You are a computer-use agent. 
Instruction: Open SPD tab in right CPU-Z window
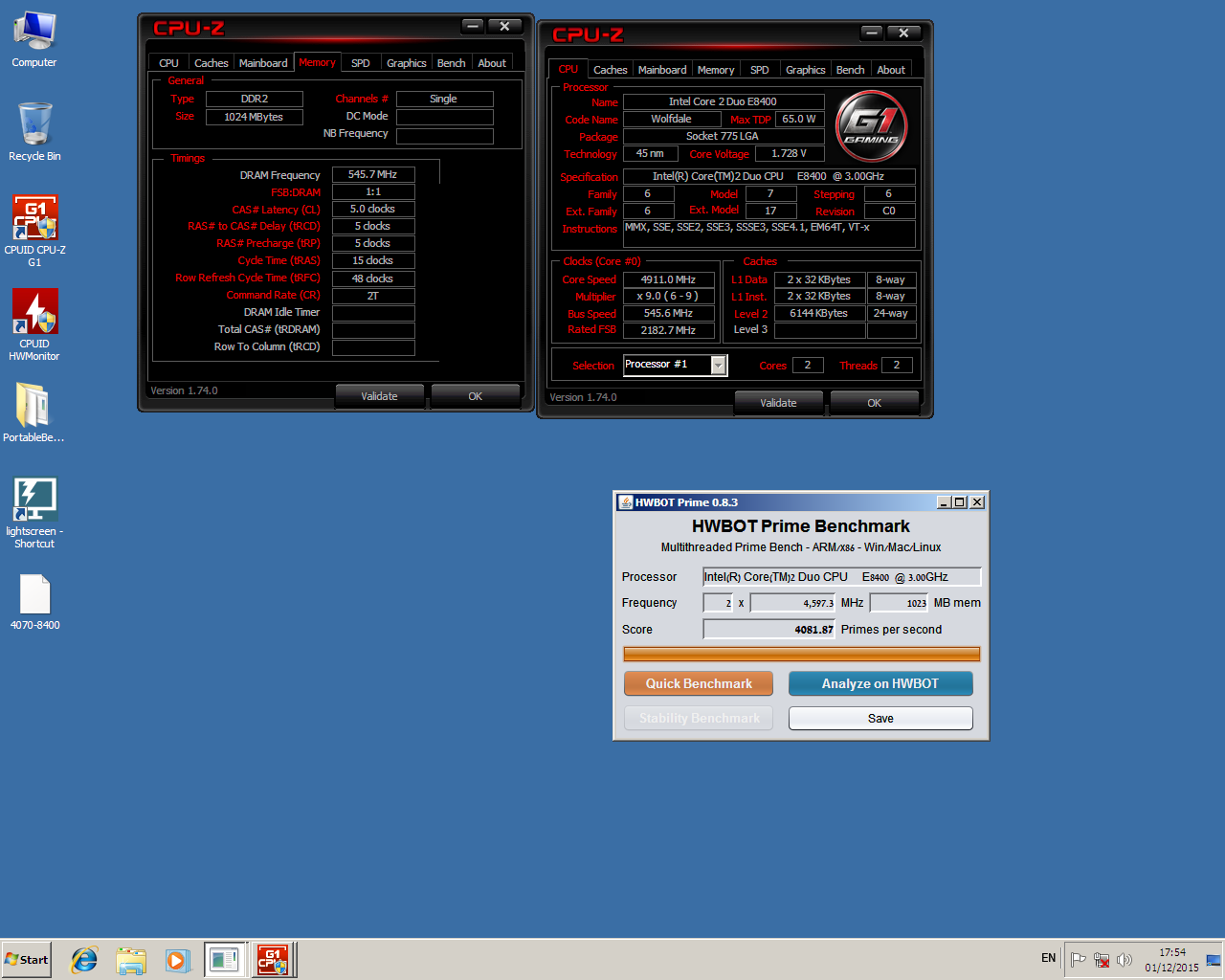pos(760,70)
